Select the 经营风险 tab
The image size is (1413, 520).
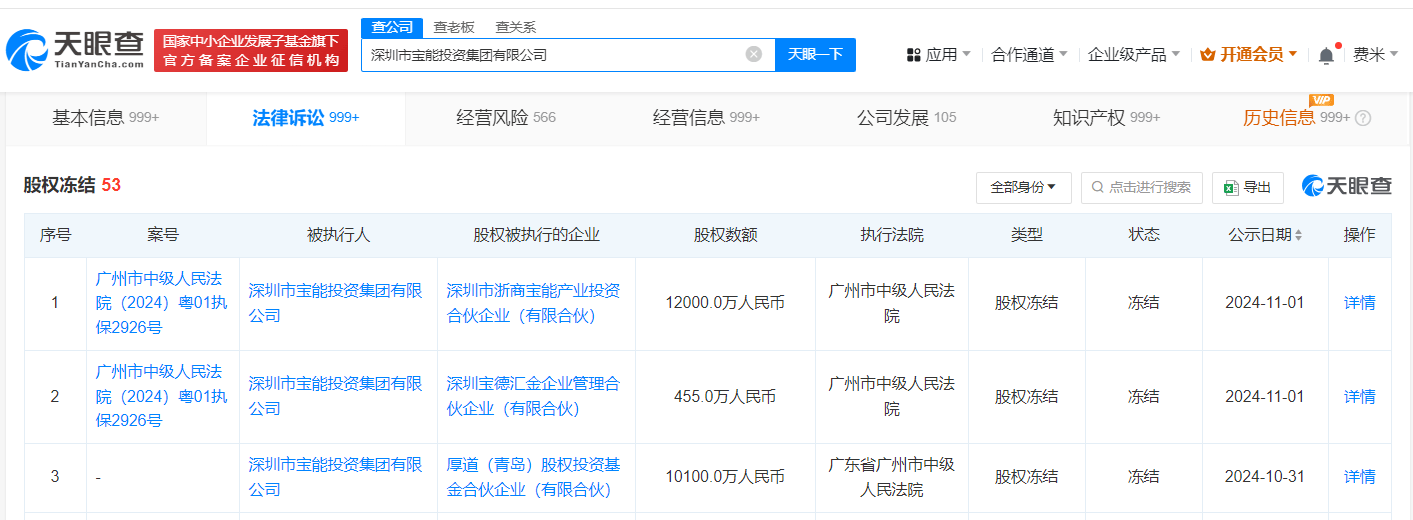click(x=505, y=118)
